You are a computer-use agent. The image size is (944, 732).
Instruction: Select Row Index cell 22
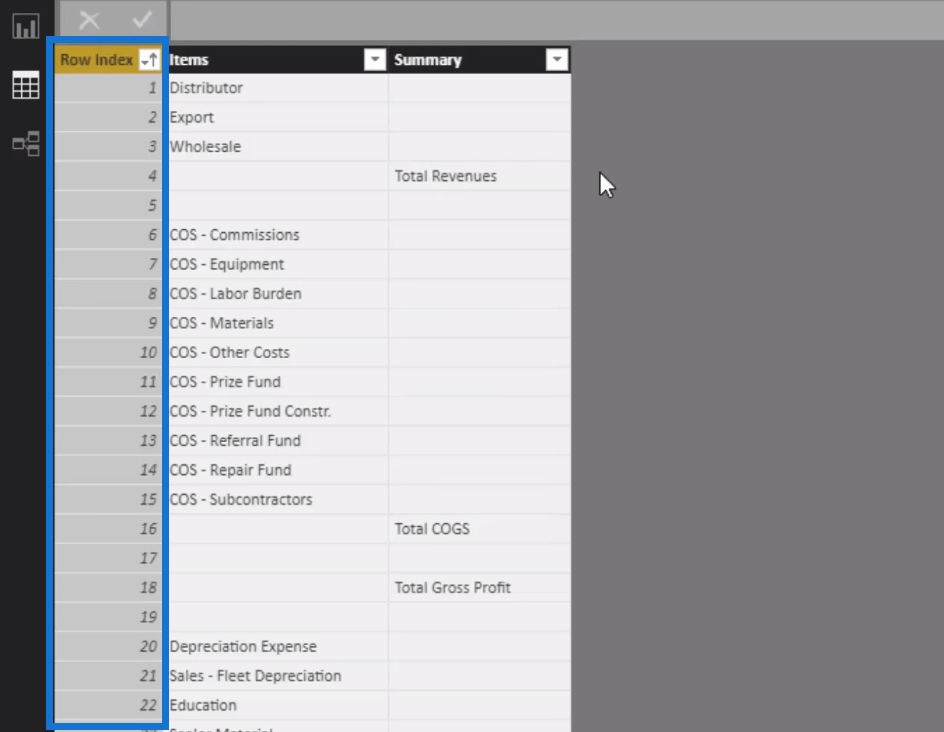click(108, 706)
